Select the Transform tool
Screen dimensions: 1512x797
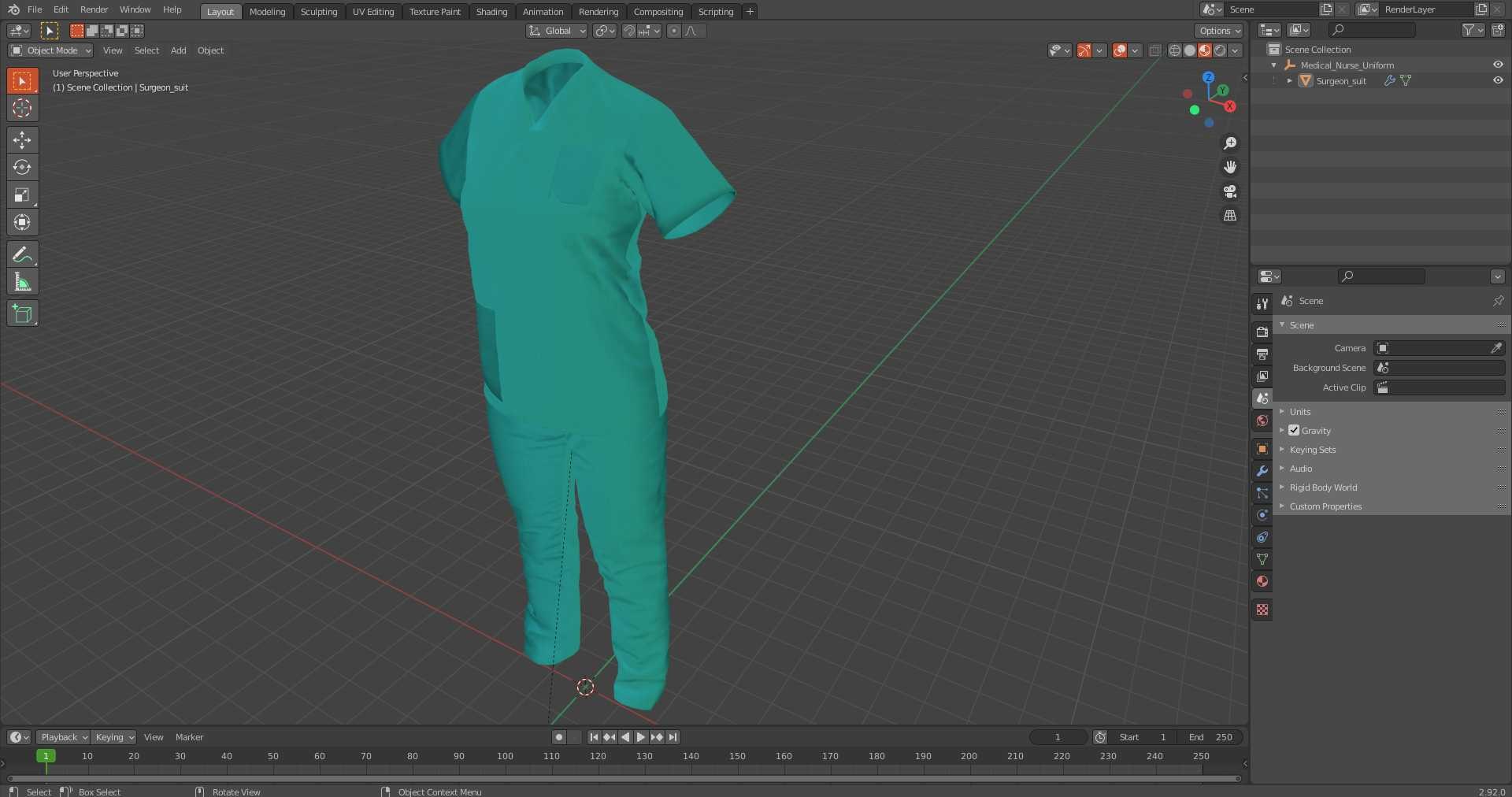point(22,222)
